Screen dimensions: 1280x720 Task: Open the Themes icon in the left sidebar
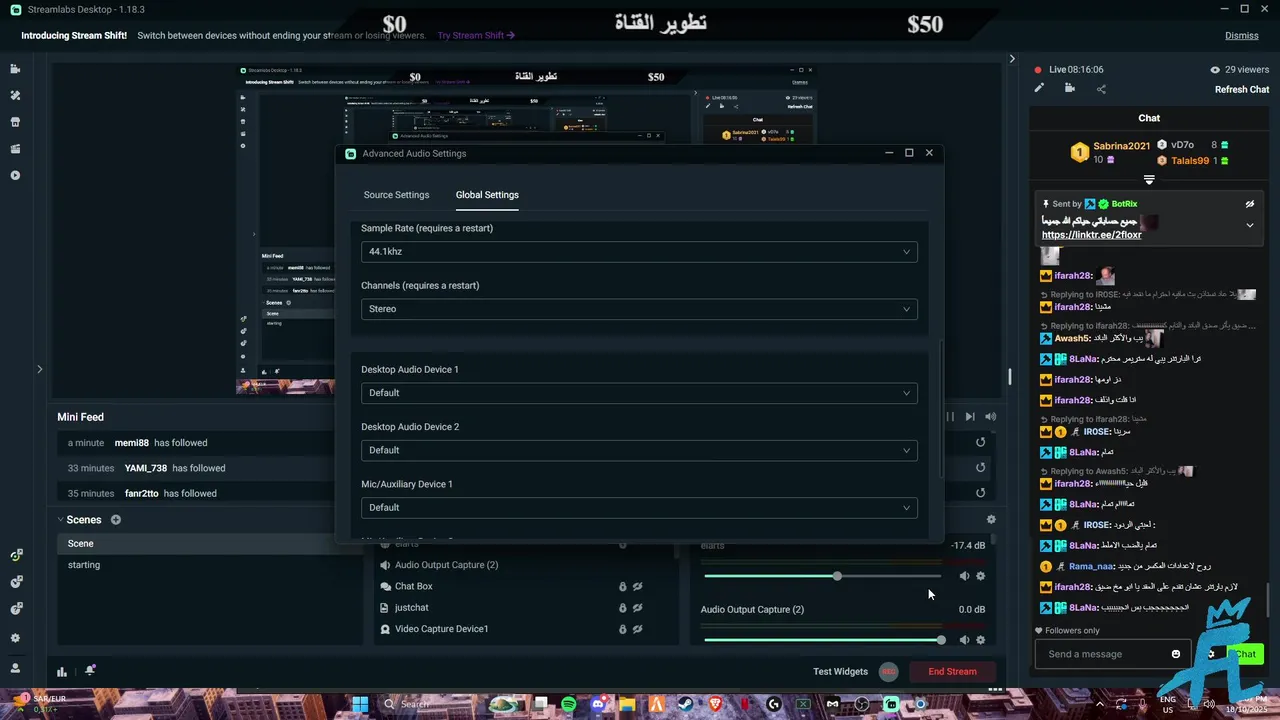(15, 96)
